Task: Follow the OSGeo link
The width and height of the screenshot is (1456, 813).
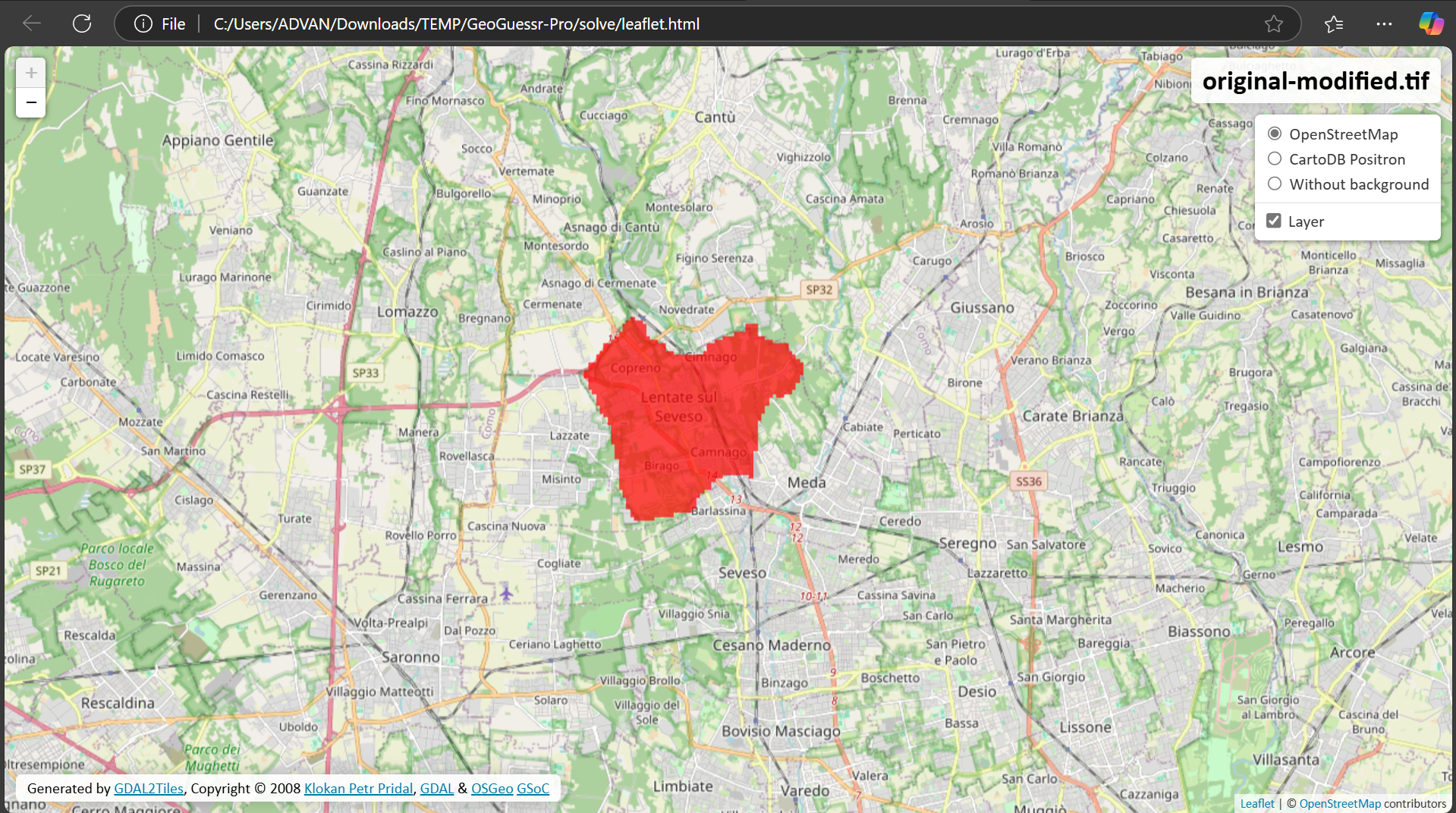Action: 492,789
